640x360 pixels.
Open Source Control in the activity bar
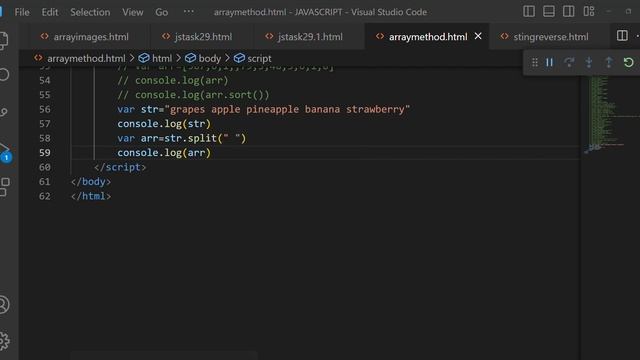tap(4, 112)
